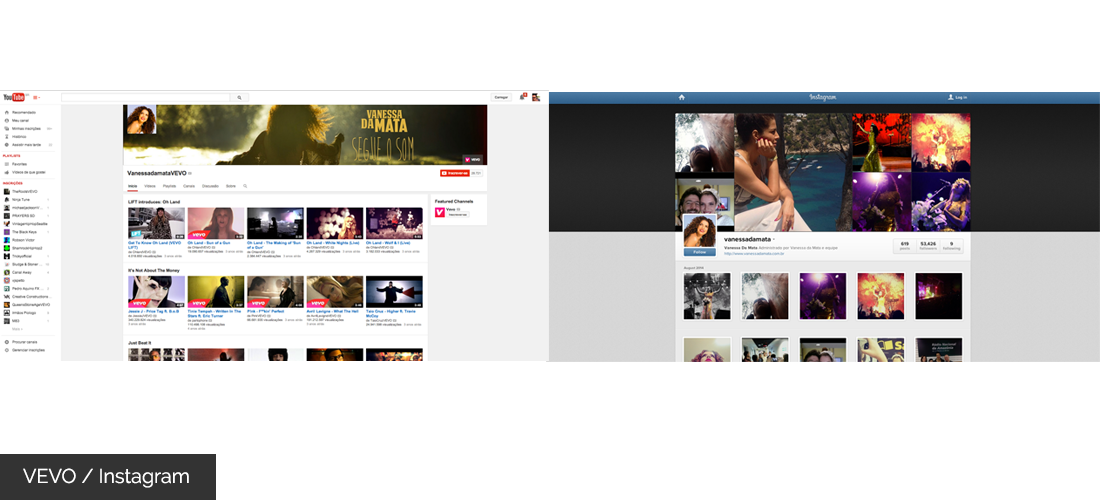Open the black-and-white concert Instagram photo
The height and width of the screenshot is (500, 1100).
[707, 296]
